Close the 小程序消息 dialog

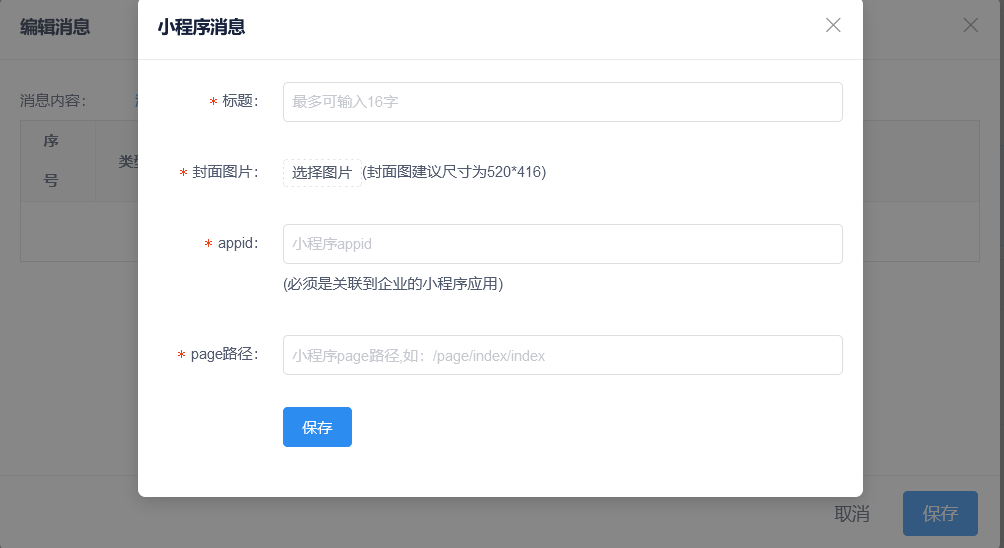[833, 25]
